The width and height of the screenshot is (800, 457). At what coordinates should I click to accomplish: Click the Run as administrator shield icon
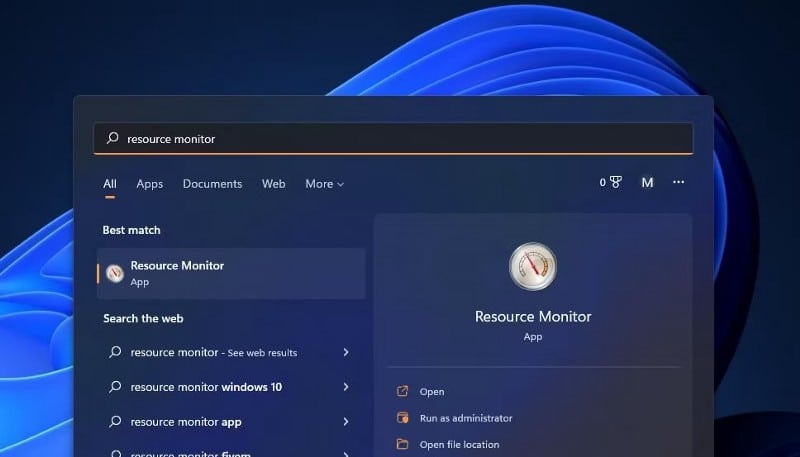[403, 418]
